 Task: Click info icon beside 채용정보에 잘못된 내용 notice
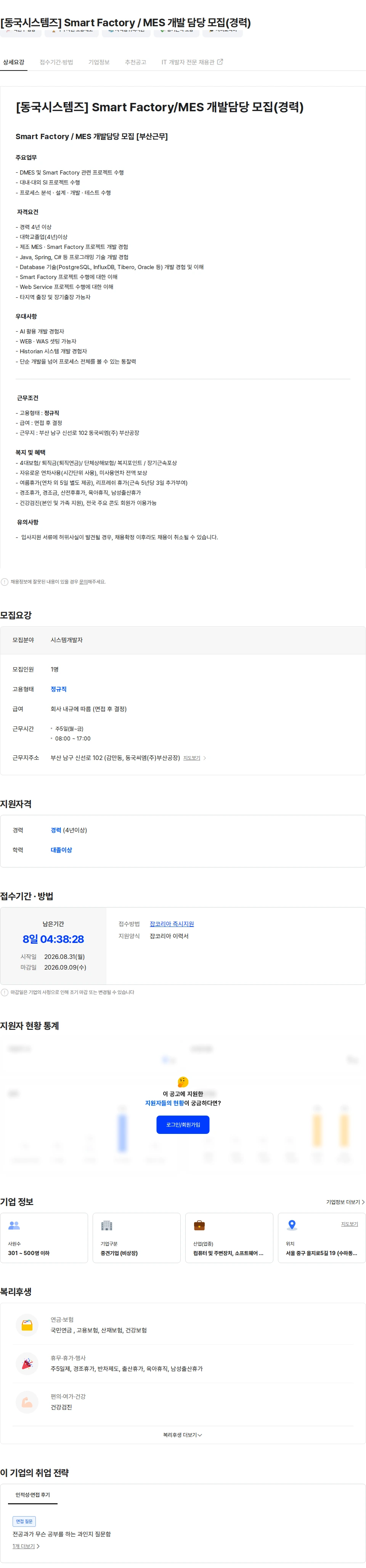5,581
